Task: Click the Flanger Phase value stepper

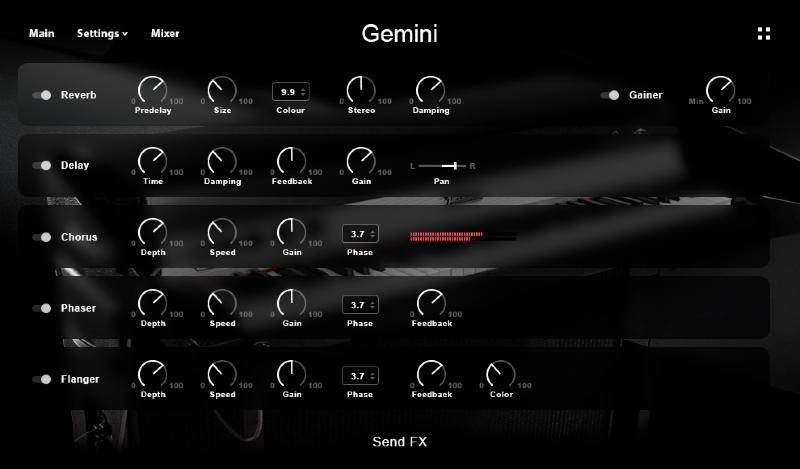Action: 360,376
